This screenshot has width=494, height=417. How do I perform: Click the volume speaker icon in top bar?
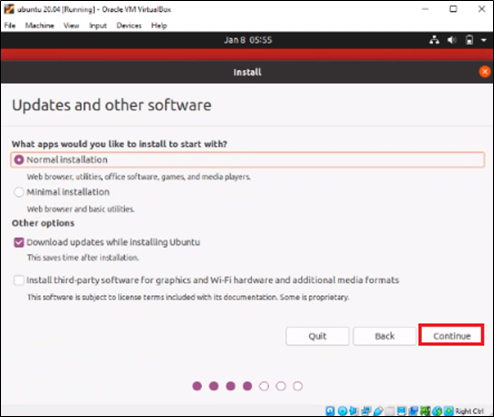click(452, 40)
